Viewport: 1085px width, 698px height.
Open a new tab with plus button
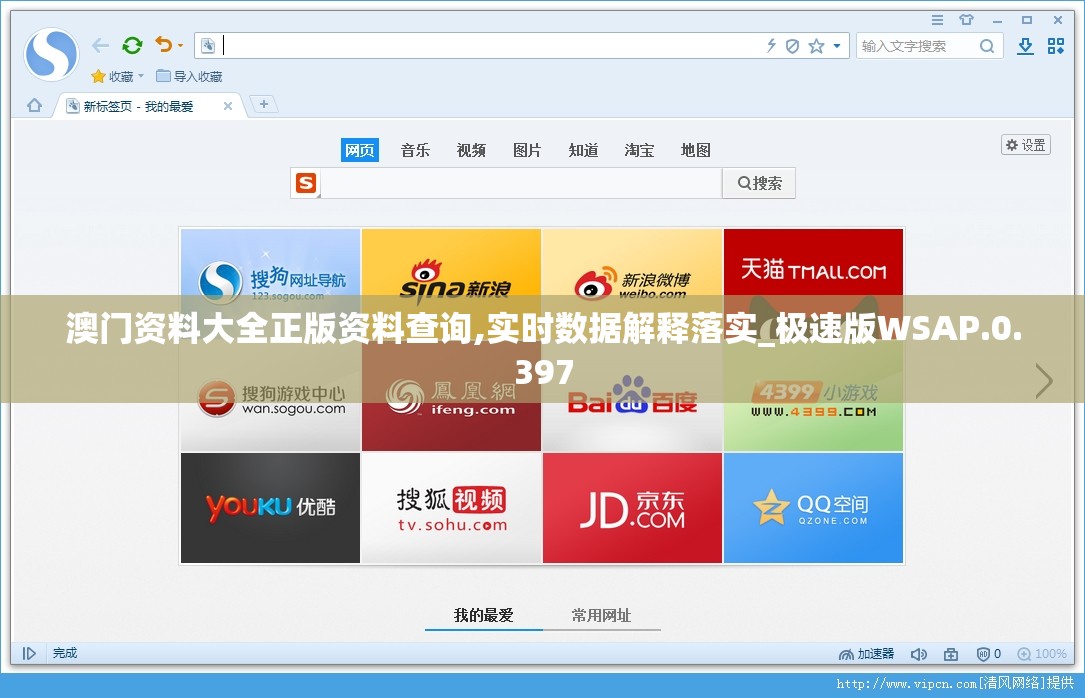264,104
